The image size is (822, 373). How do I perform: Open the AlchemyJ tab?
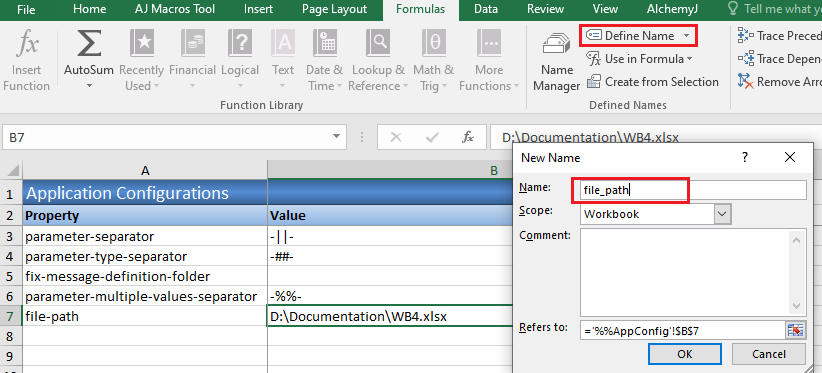pos(672,9)
